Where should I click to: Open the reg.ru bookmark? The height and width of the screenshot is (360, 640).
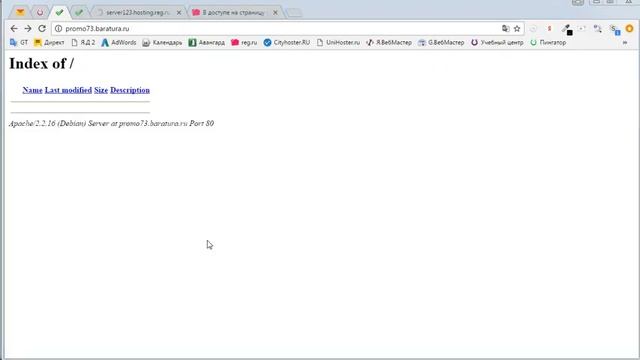[x=244, y=42]
